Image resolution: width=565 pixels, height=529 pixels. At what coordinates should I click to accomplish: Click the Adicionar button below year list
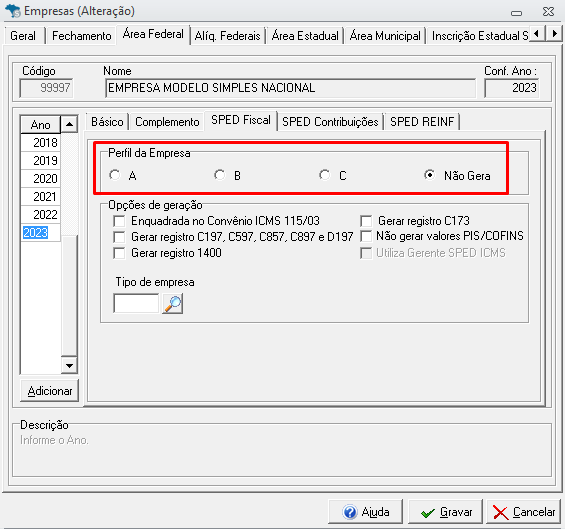point(50,391)
